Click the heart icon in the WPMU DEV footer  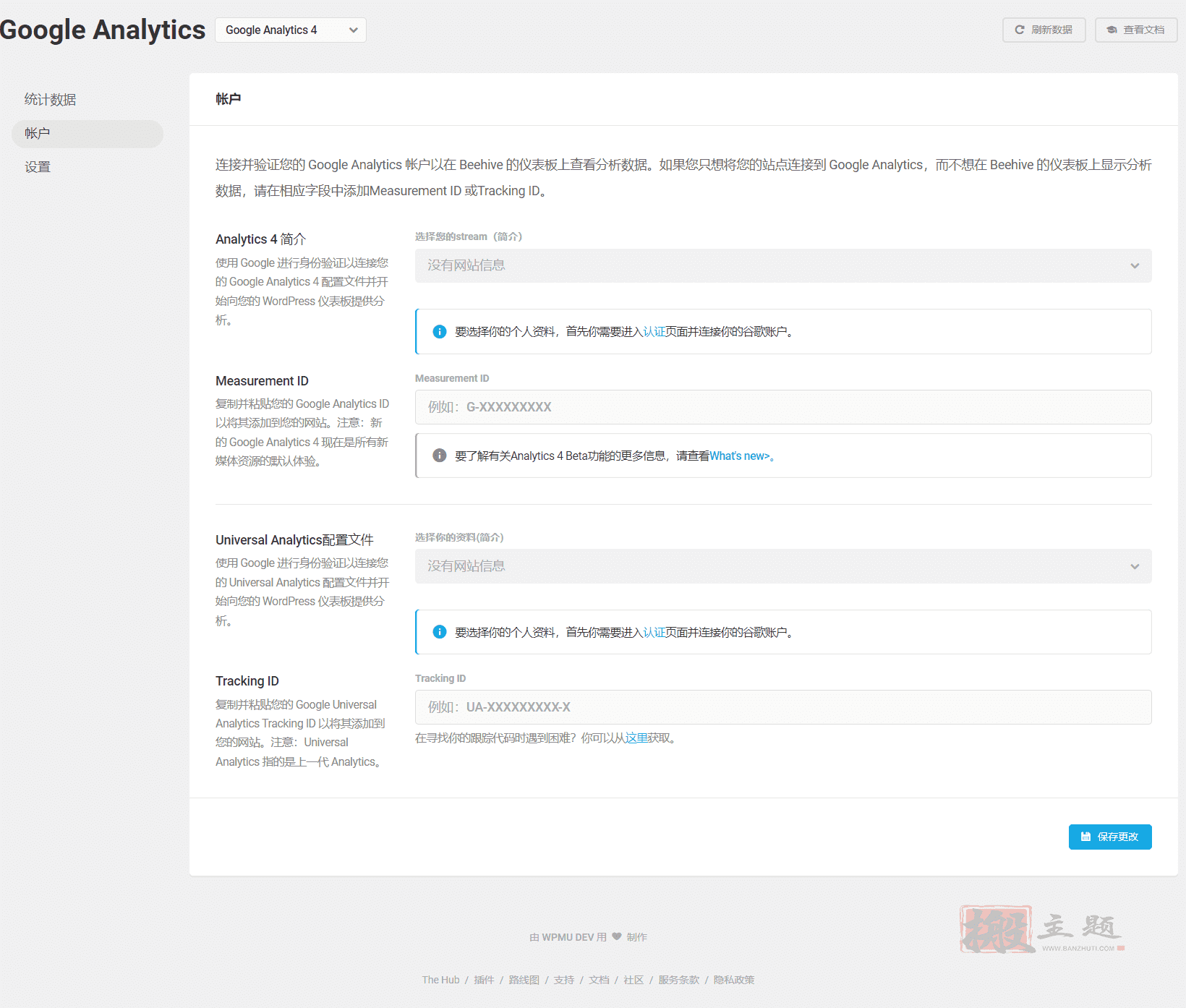(617, 936)
